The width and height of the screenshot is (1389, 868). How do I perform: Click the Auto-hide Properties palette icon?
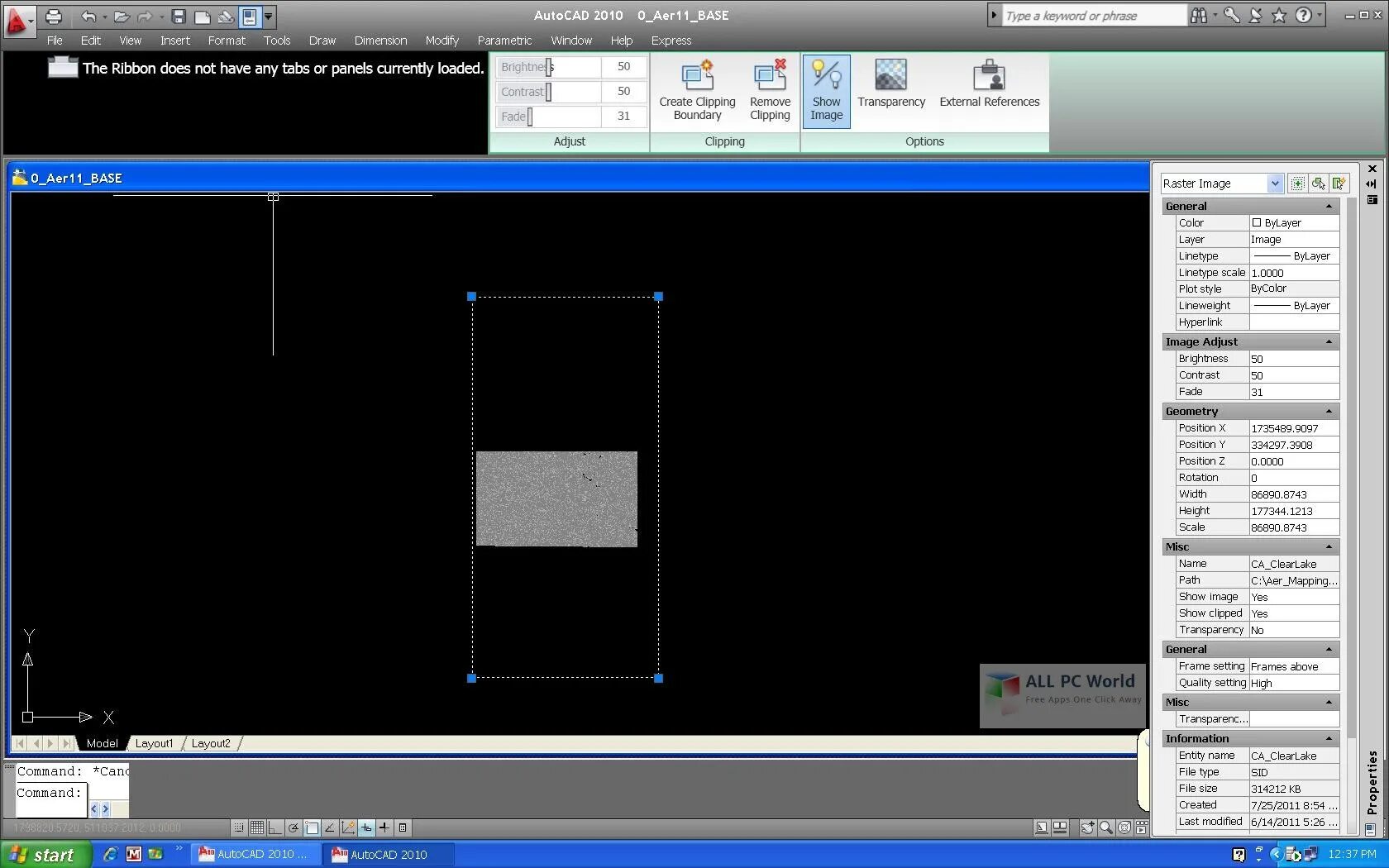point(1372,184)
